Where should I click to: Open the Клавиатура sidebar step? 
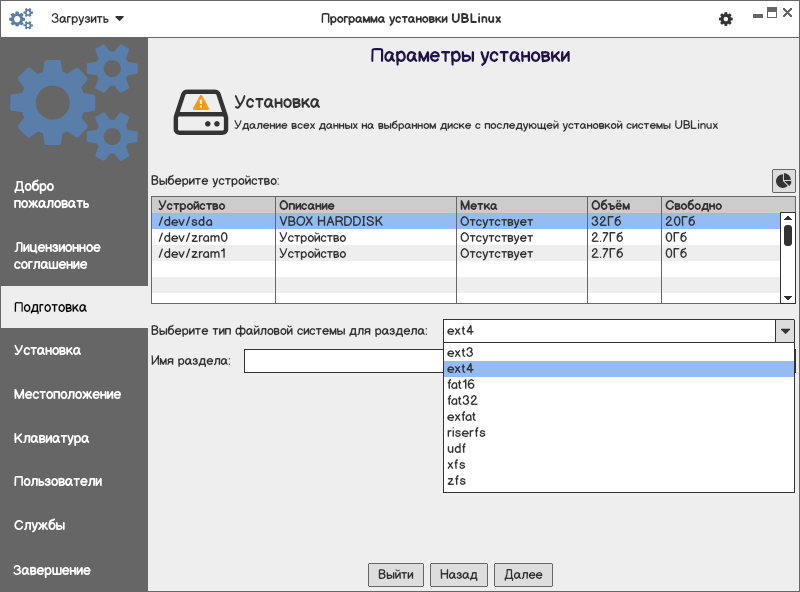(x=51, y=438)
